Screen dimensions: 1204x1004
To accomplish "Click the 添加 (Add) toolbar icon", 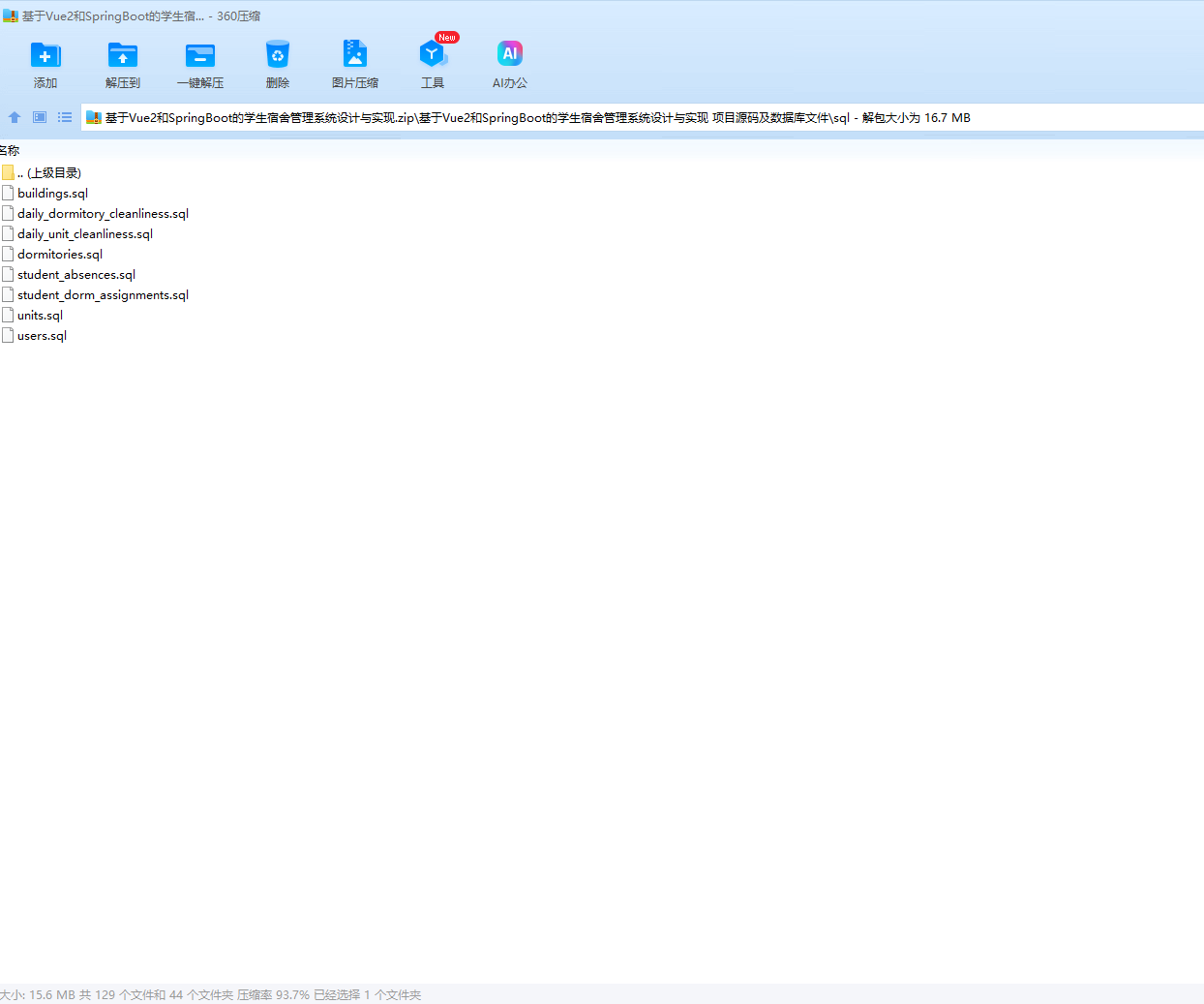I will coord(45,55).
